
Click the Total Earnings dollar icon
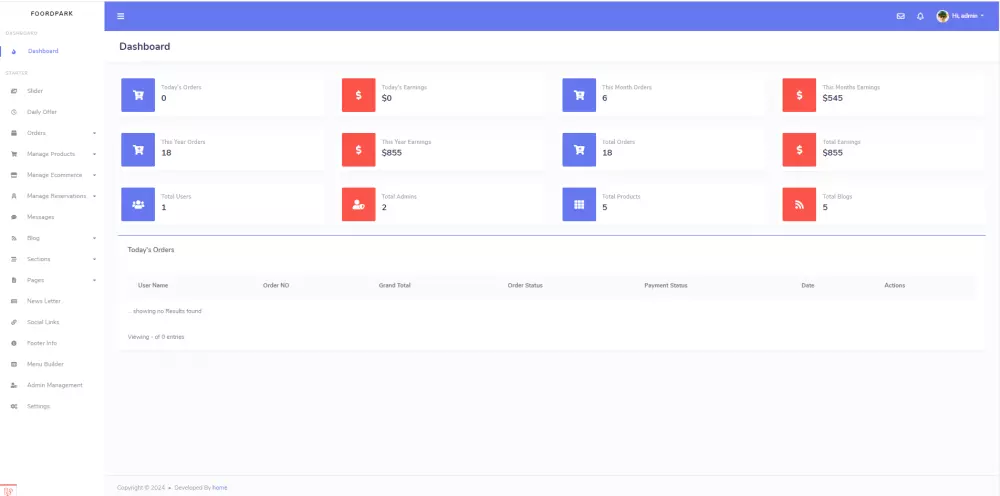[x=799, y=150]
